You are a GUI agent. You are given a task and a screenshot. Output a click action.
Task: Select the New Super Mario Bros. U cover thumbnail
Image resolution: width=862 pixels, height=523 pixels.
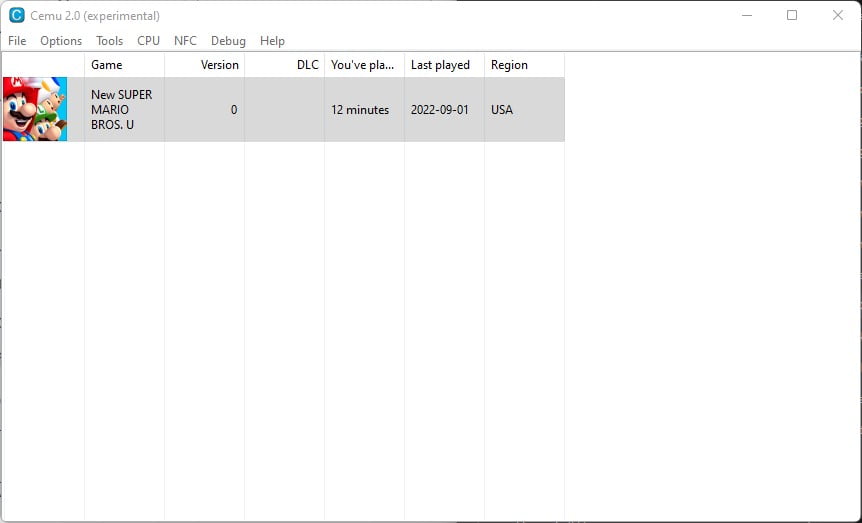pos(35,109)
